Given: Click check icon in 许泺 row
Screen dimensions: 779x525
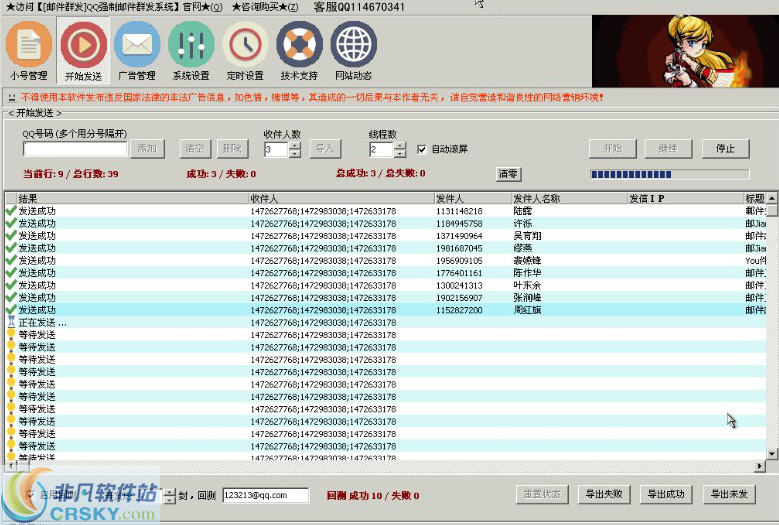Looking at the screenshot, I should coord(11,224).
